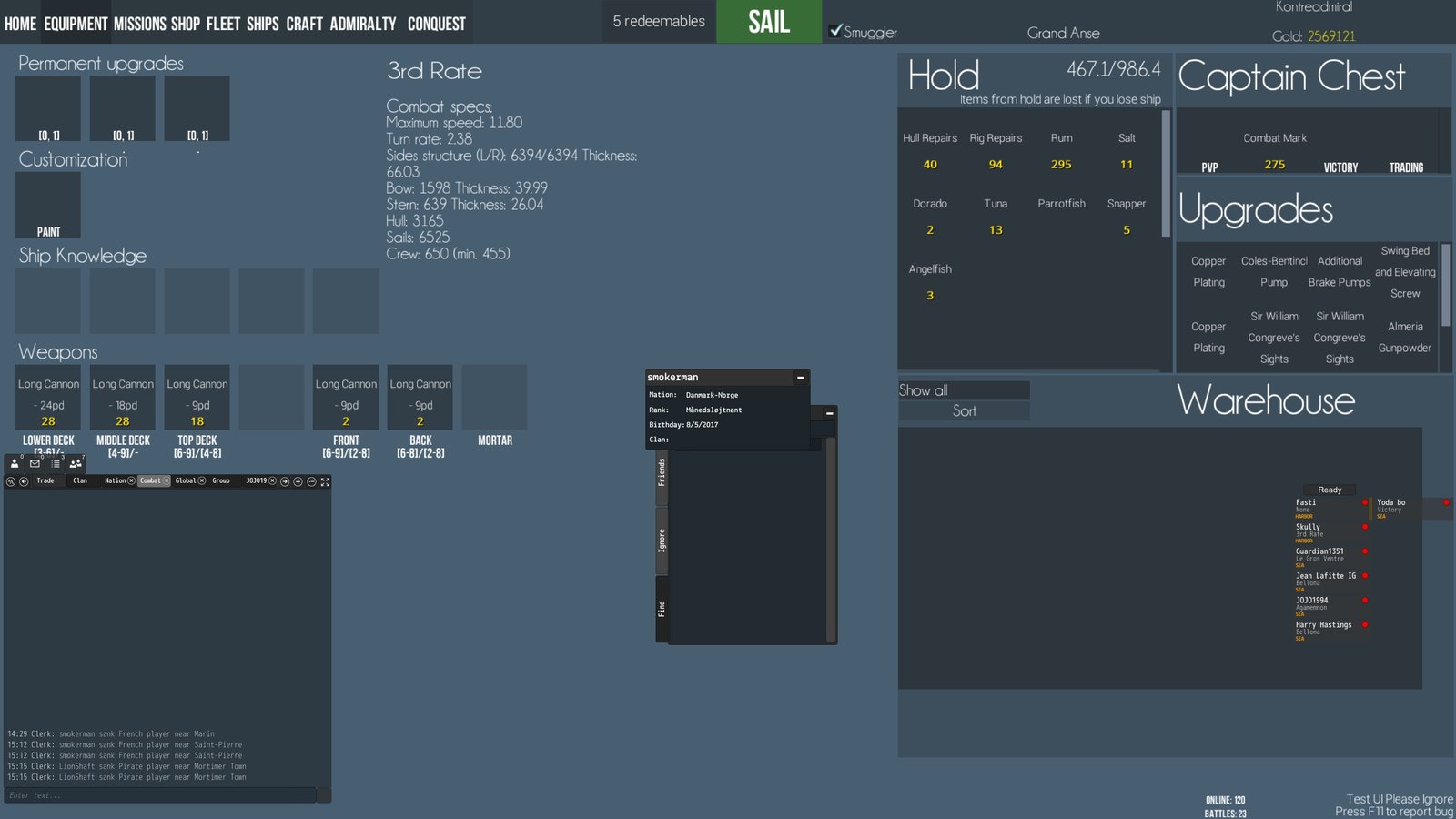The width and height of the screenshot is (1456, 819).
Task: Minimize the friends list panel
Action: 829,413
